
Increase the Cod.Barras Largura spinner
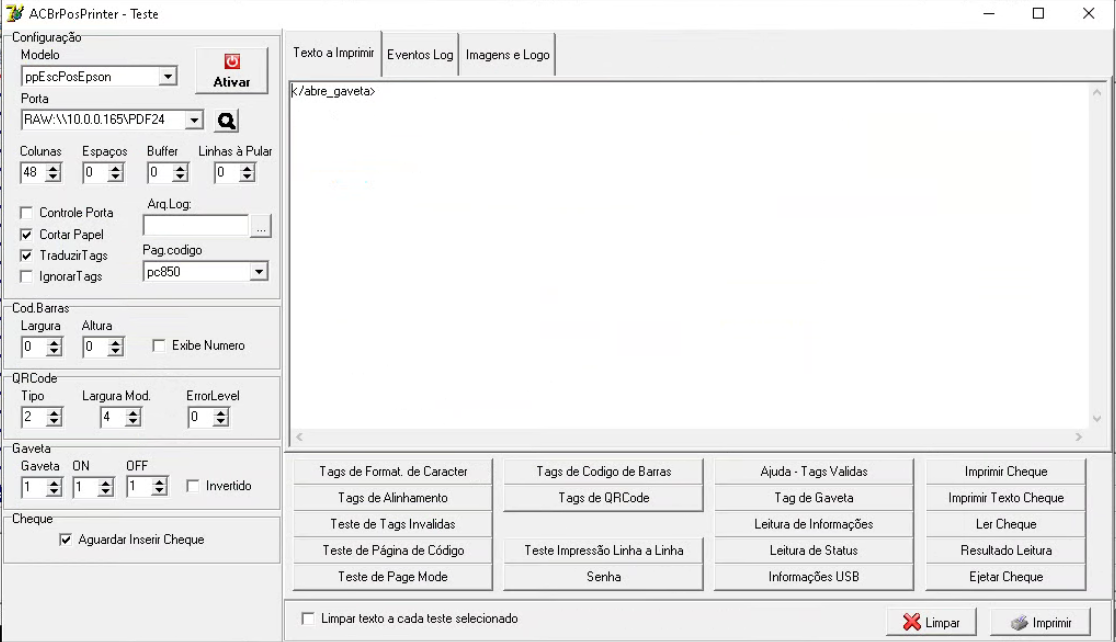[x=54, y=342]
